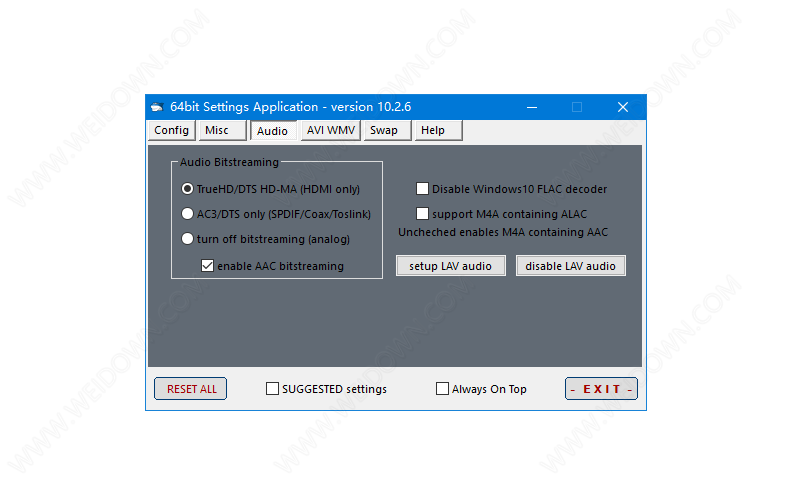Show the Help tab
The image size is (790, 500).
[433, 130]
